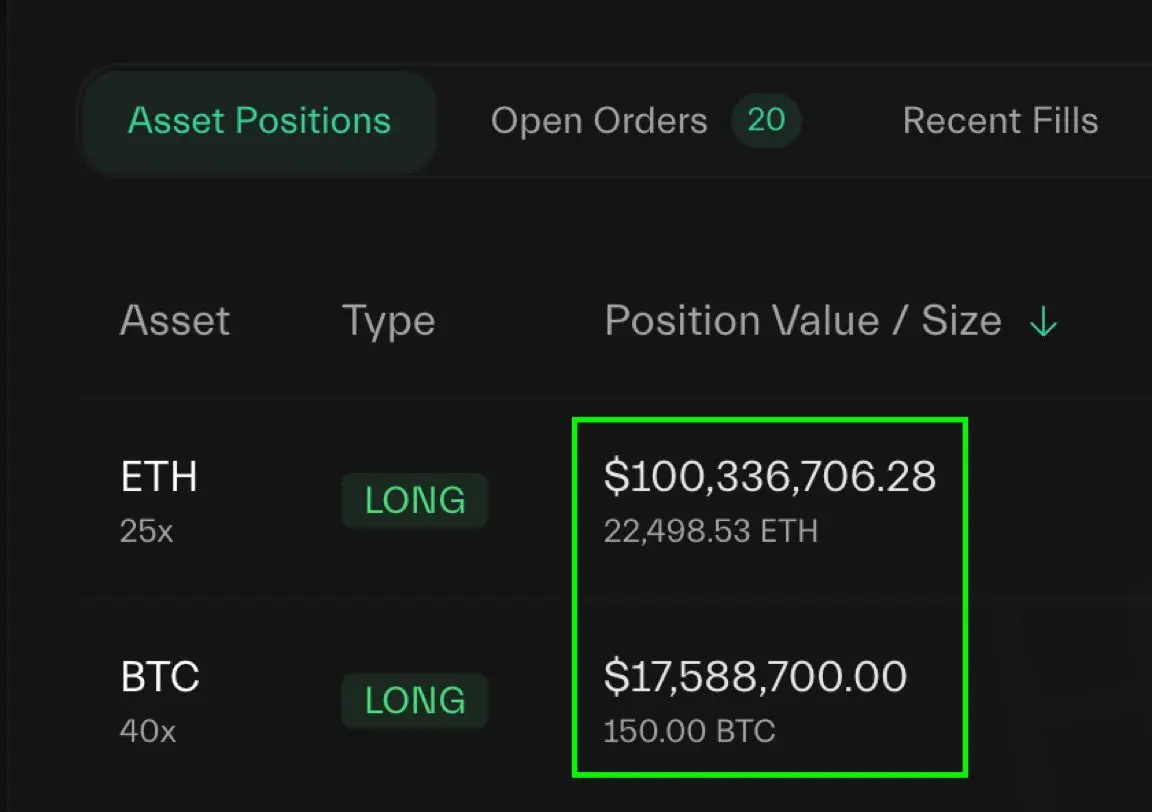The width and height of the screenshot is (1152, 812).
Task: Click the empty area right of ETH value
Action: [x=1058, y=500]
